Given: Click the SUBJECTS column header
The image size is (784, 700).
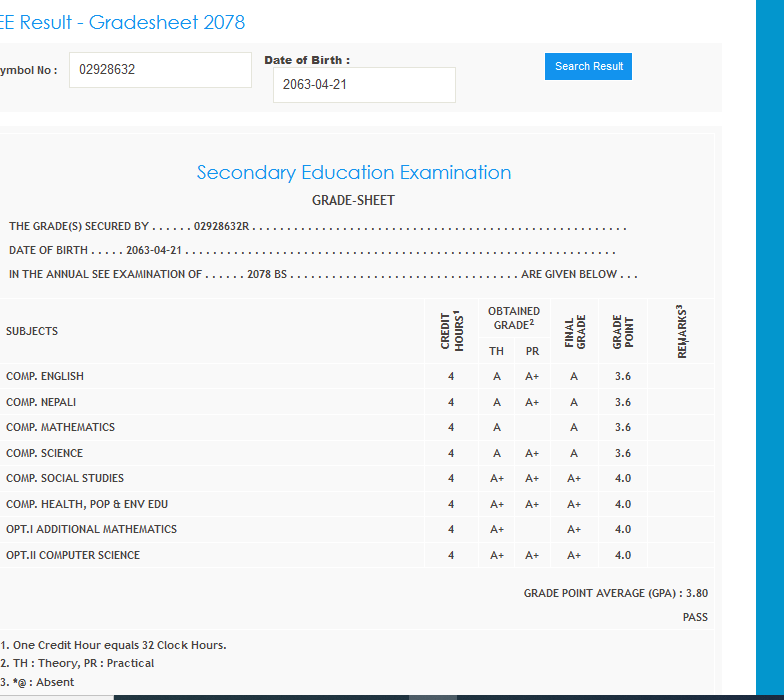Looking at the screenshot, I should pyautogui.click(x=32, y=331).
